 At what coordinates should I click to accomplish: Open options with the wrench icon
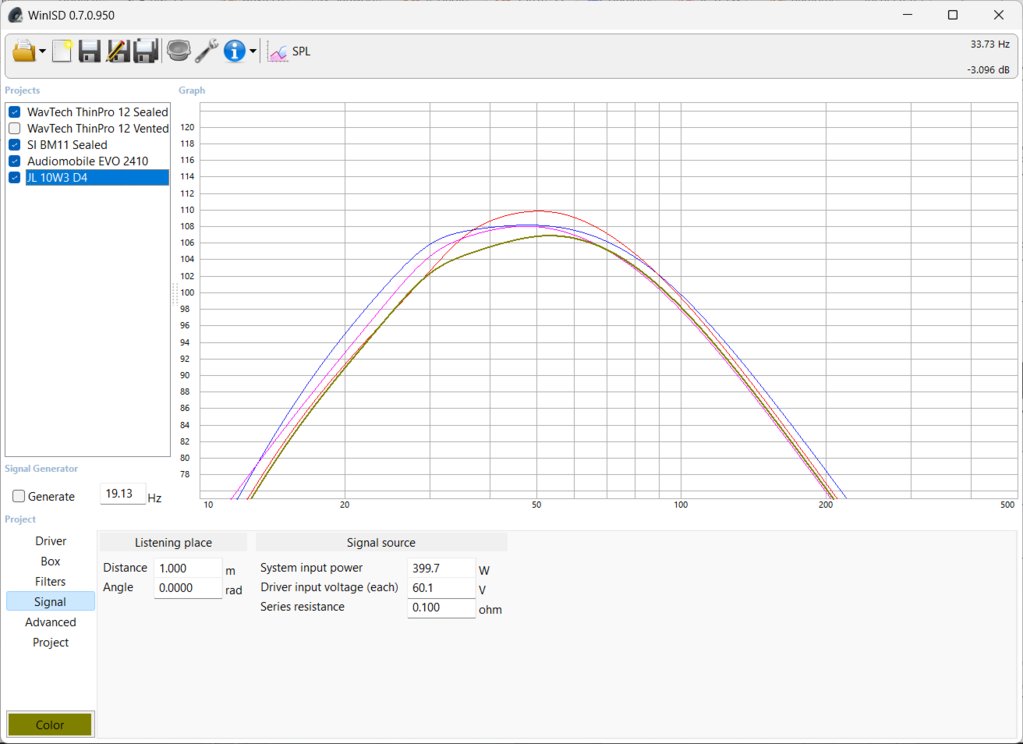tap(207, 51)
